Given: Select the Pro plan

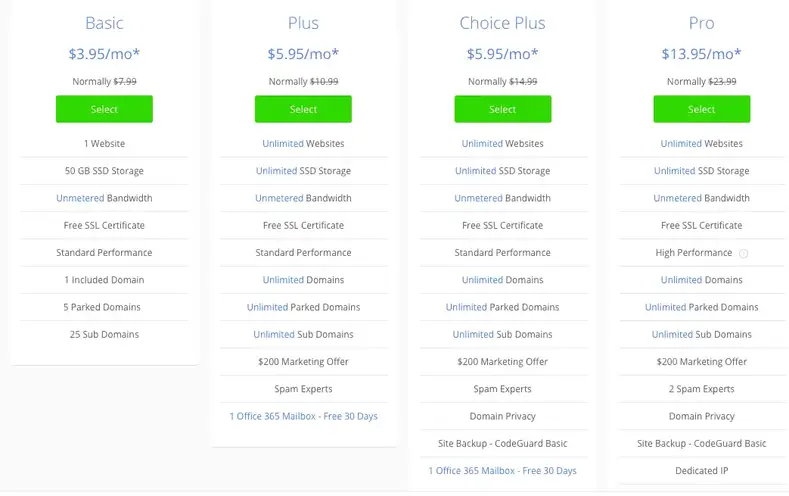Looking at the screenshot, I should coord(701,109).
